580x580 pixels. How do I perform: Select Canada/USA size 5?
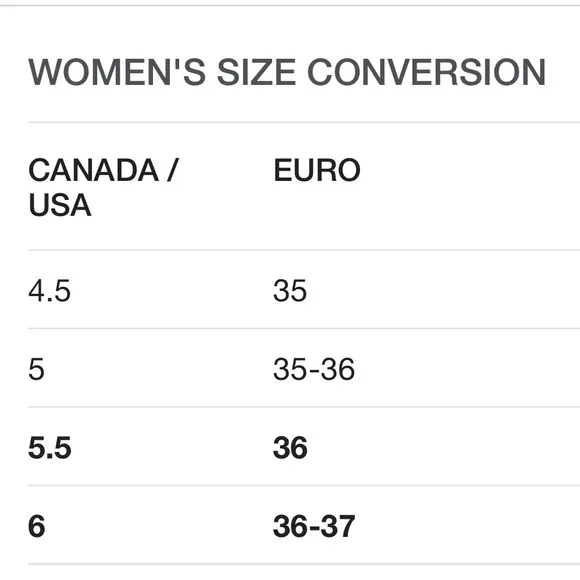(36, 369)
